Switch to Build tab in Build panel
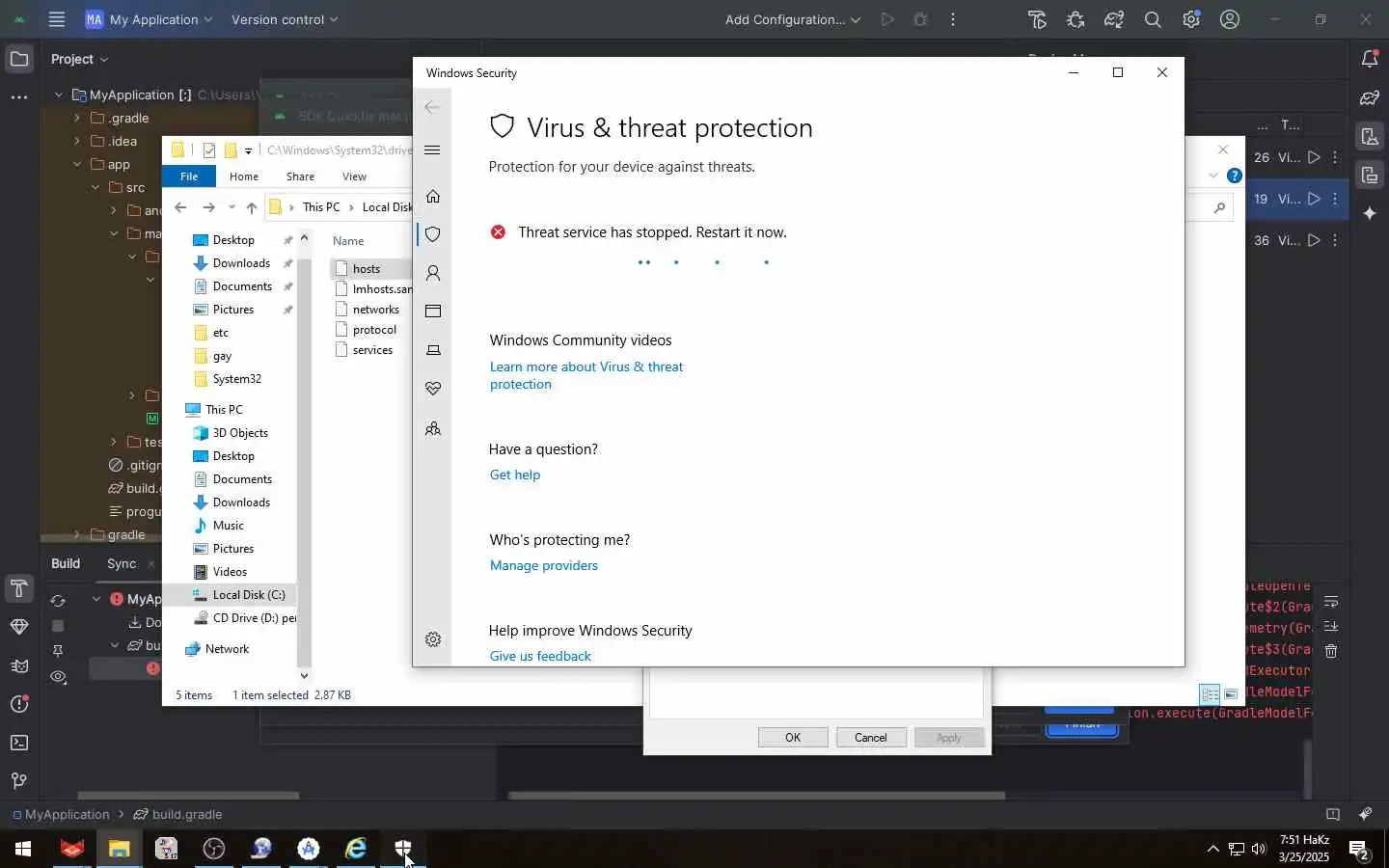Screen dimensions: 1389x868 [x=66, y=563]
